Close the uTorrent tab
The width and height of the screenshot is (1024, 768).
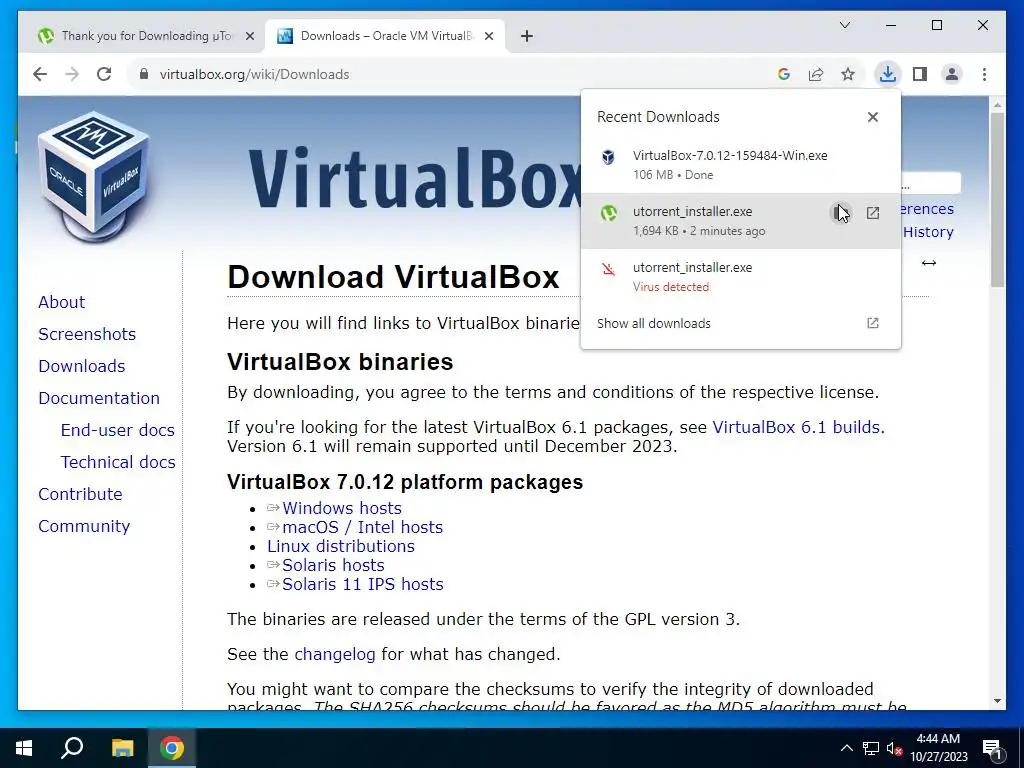click(x=249, y=37)
